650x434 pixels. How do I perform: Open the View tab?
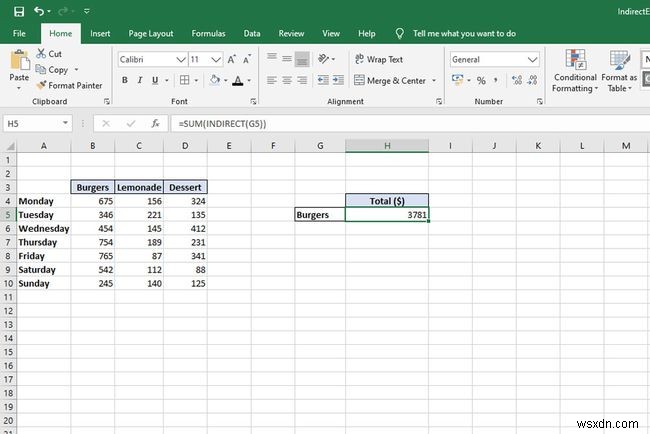331,34
